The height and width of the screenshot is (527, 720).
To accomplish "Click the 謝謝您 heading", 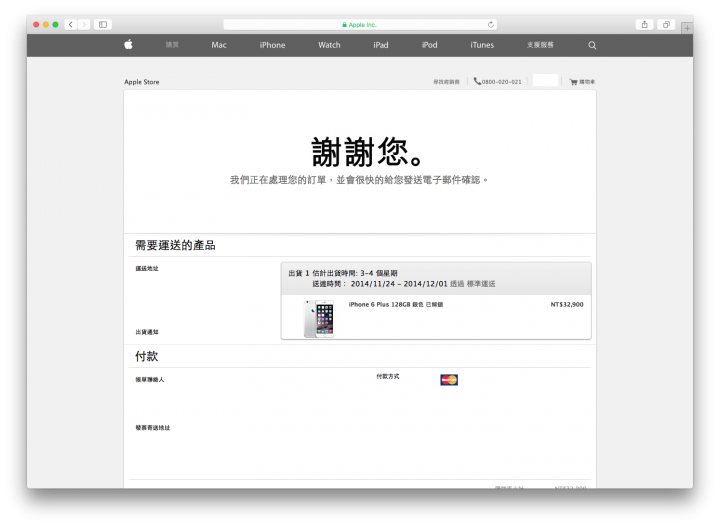I will [x=367, y=152].
